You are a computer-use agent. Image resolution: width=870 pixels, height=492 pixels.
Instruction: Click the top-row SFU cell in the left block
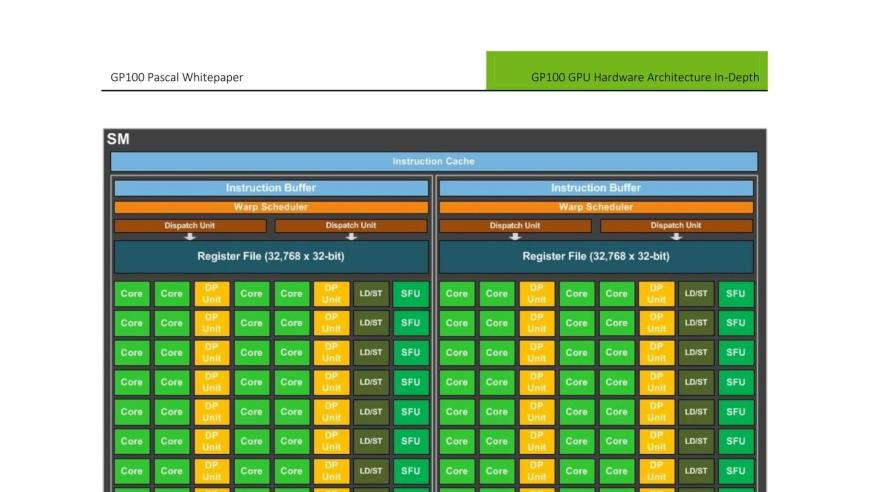pos(411,294)
